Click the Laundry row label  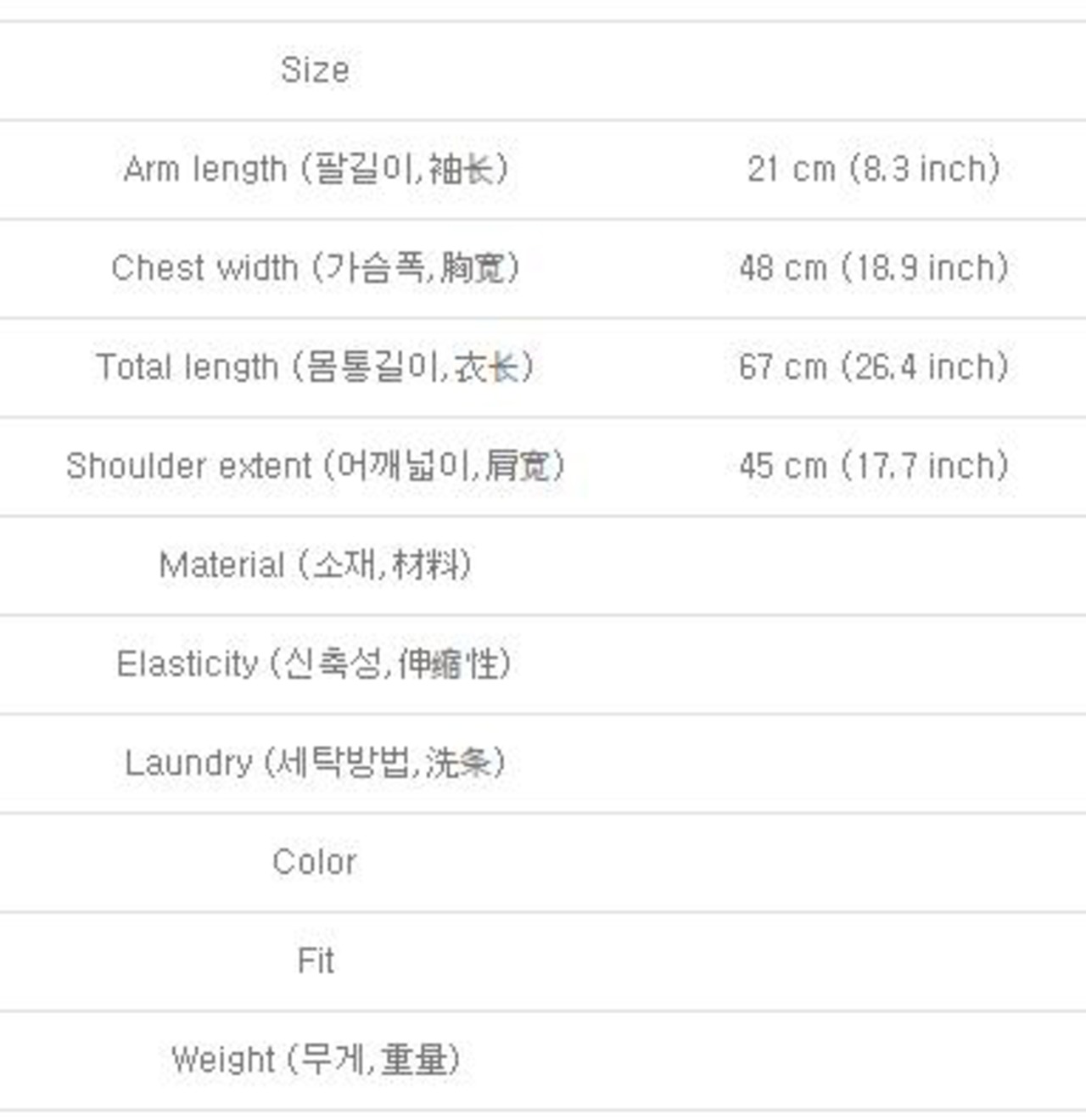[316, 763]
